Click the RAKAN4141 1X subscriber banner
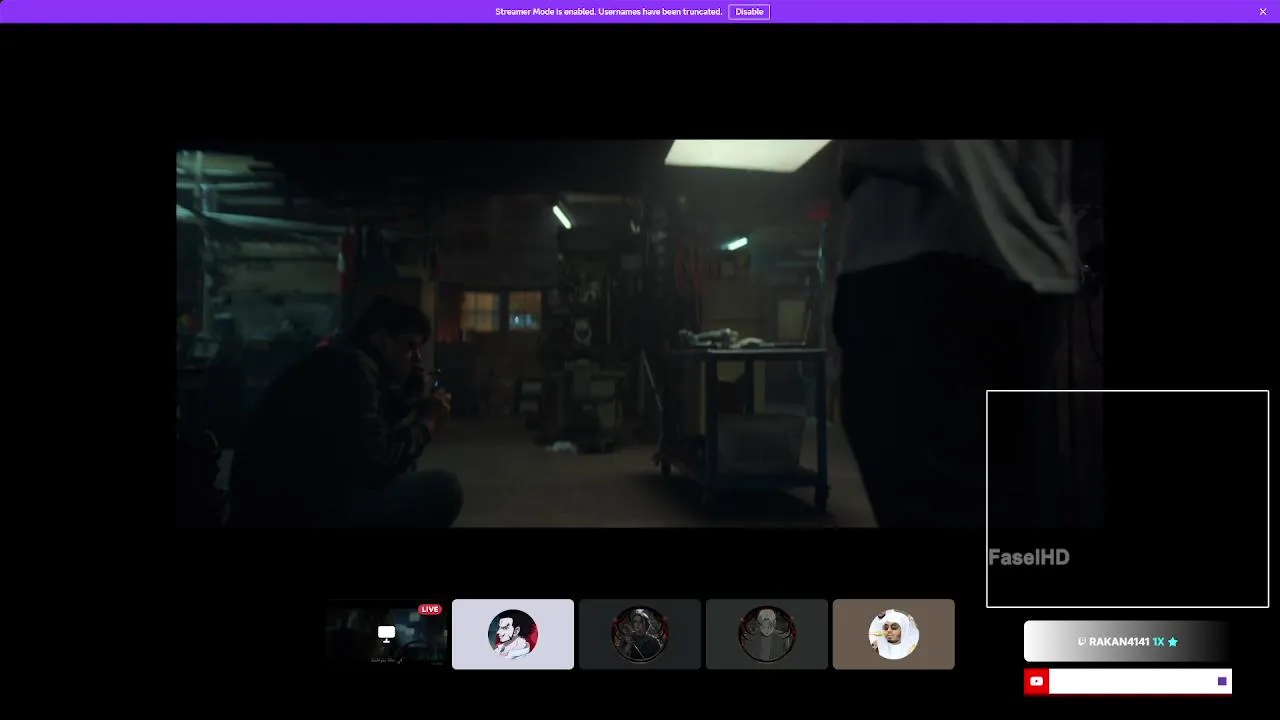 click(x=1127, y=642)
